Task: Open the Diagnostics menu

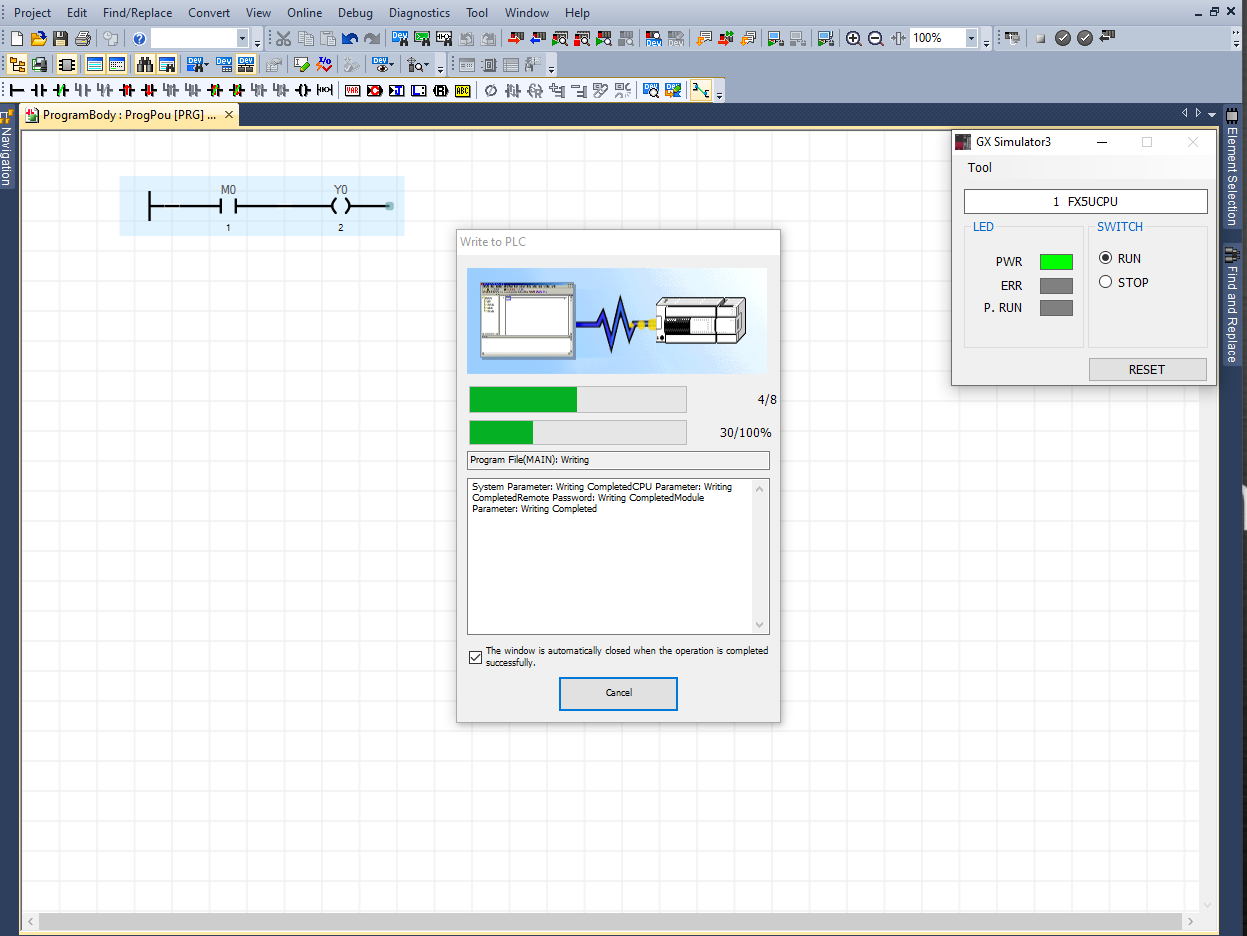Action: point(419,13)
